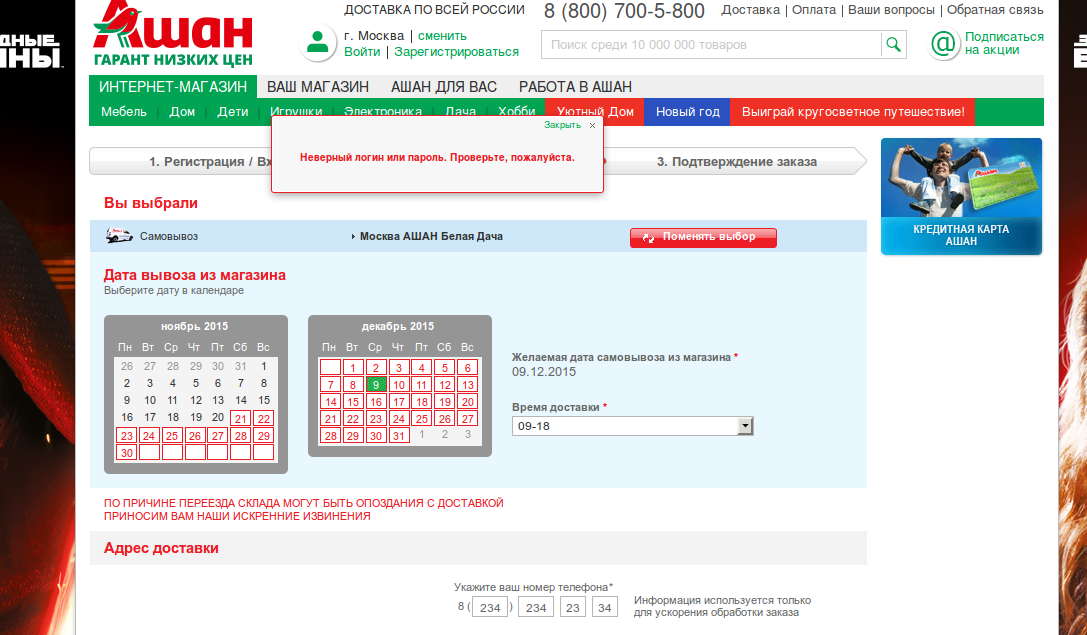Open the Оплата header link
Image resolution: width=1087 pixels, height=635 pixels.
[814, 10]
